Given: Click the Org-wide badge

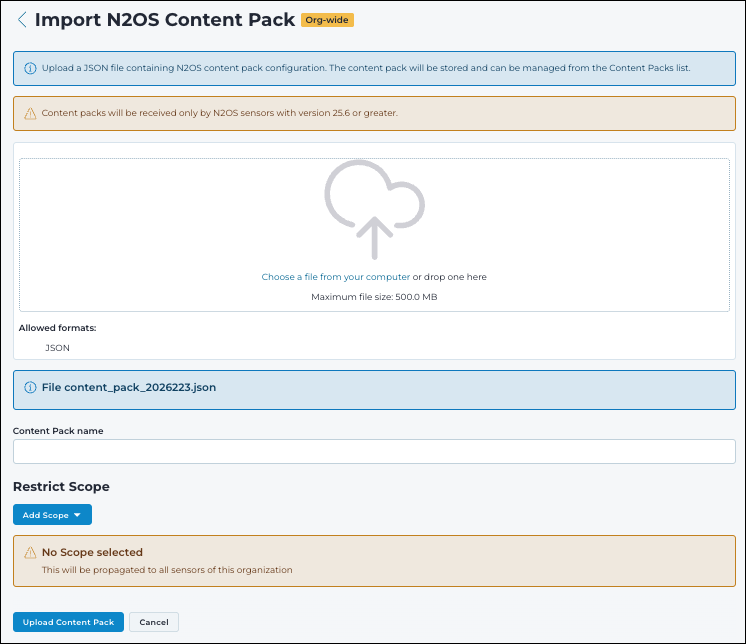Looking at the screenshot, I should (327, 20).
